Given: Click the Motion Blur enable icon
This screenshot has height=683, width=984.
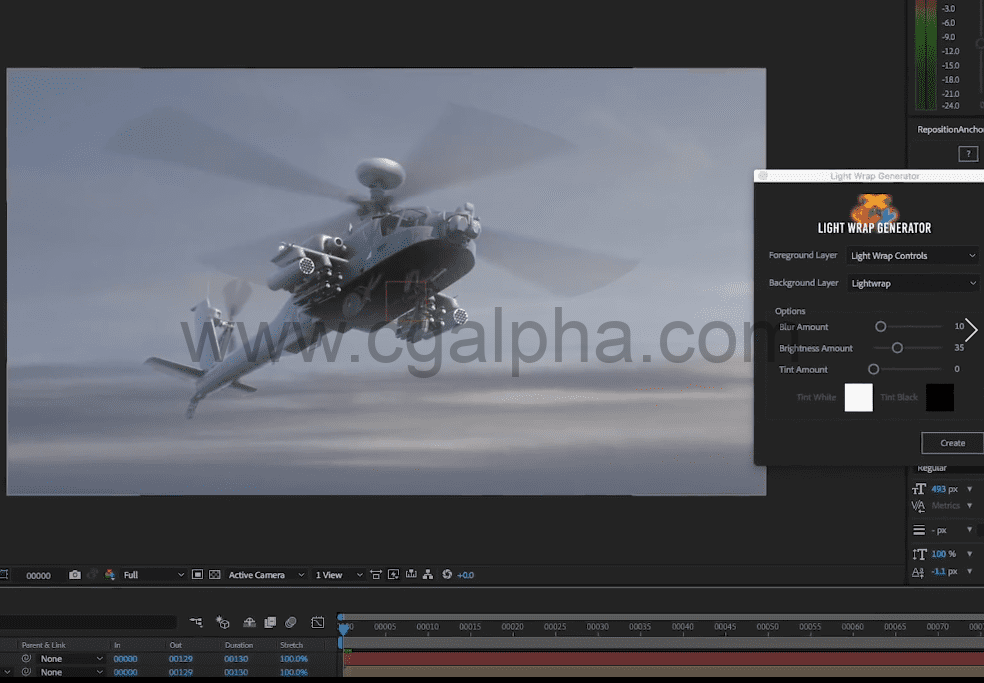Looking at the screenshot, I should 291,622.
